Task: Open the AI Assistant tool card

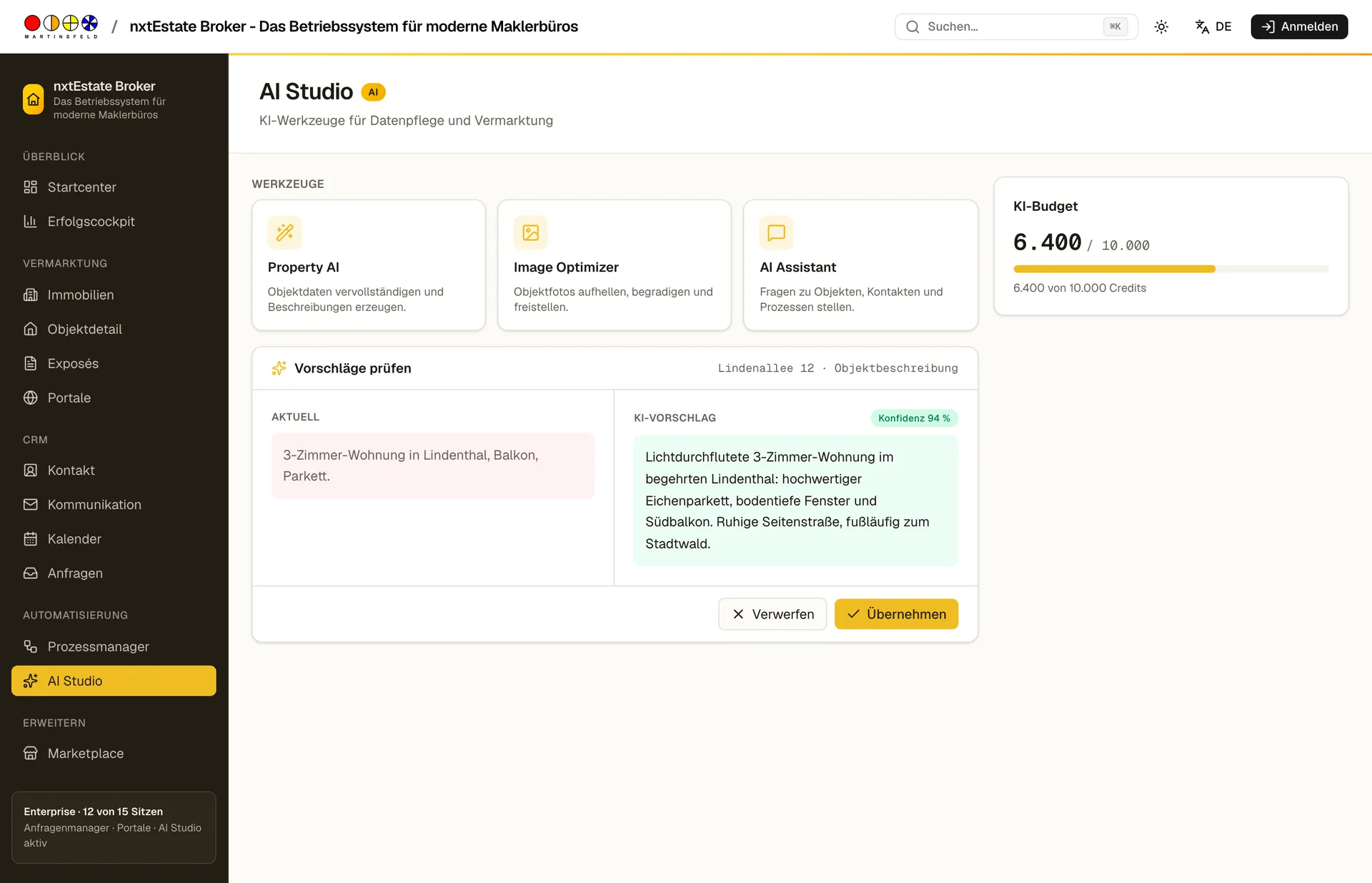Action: click(860, 265)
